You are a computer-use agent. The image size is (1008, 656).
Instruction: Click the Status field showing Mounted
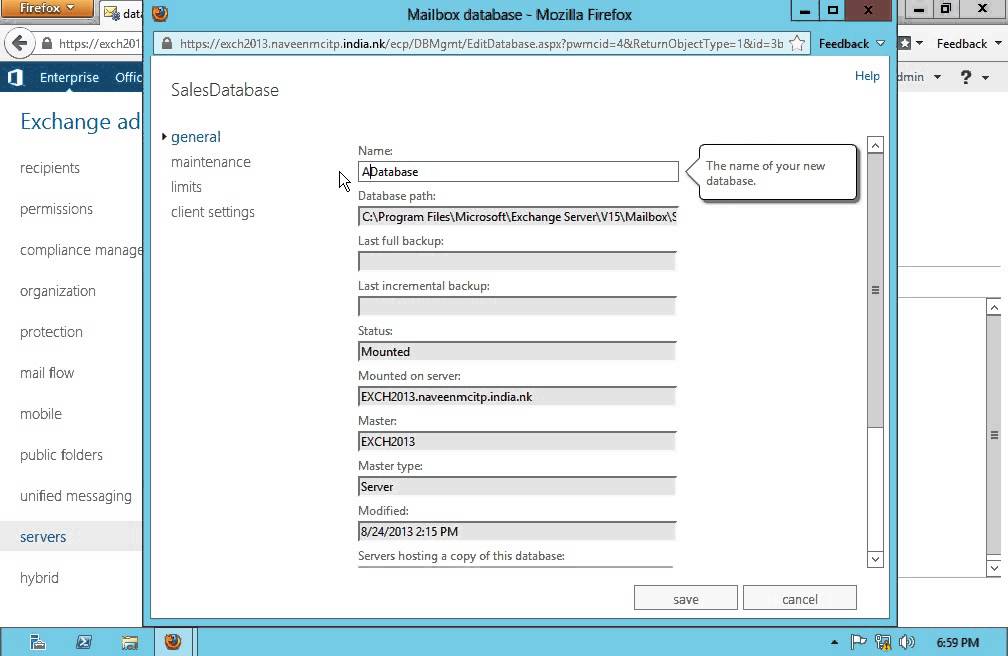coord(518,352)
